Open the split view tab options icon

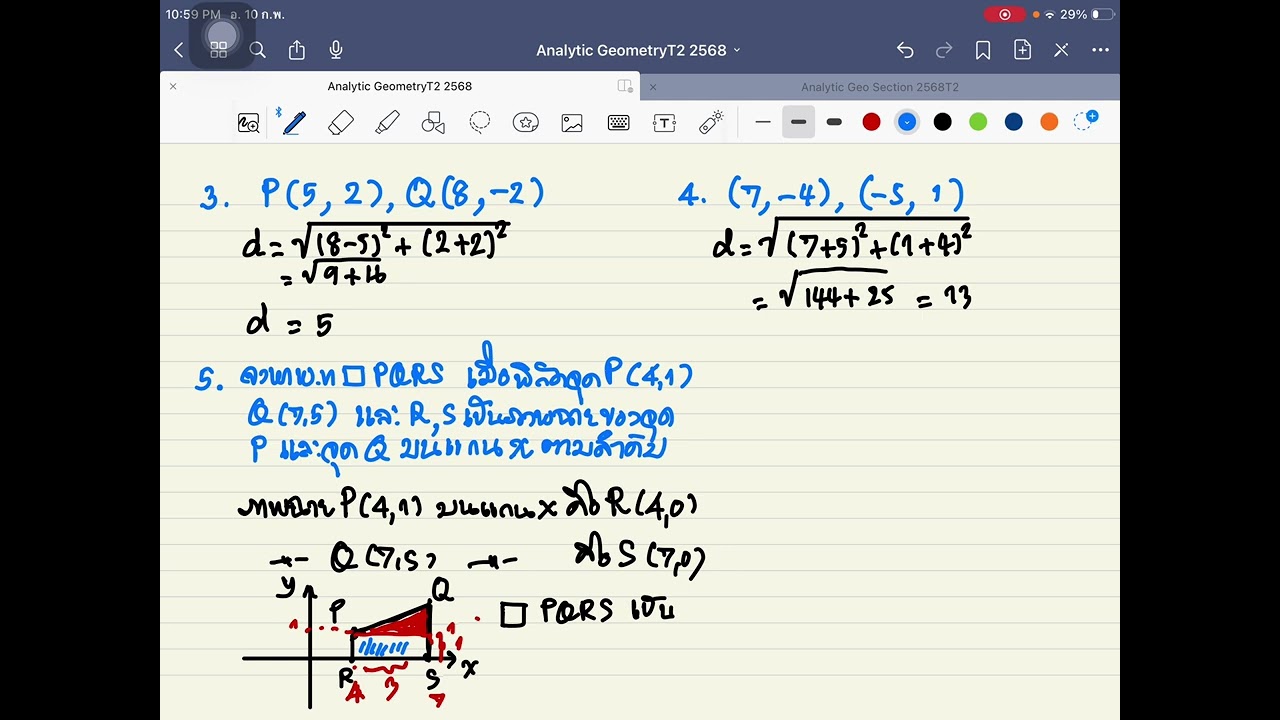pos(625,87)
